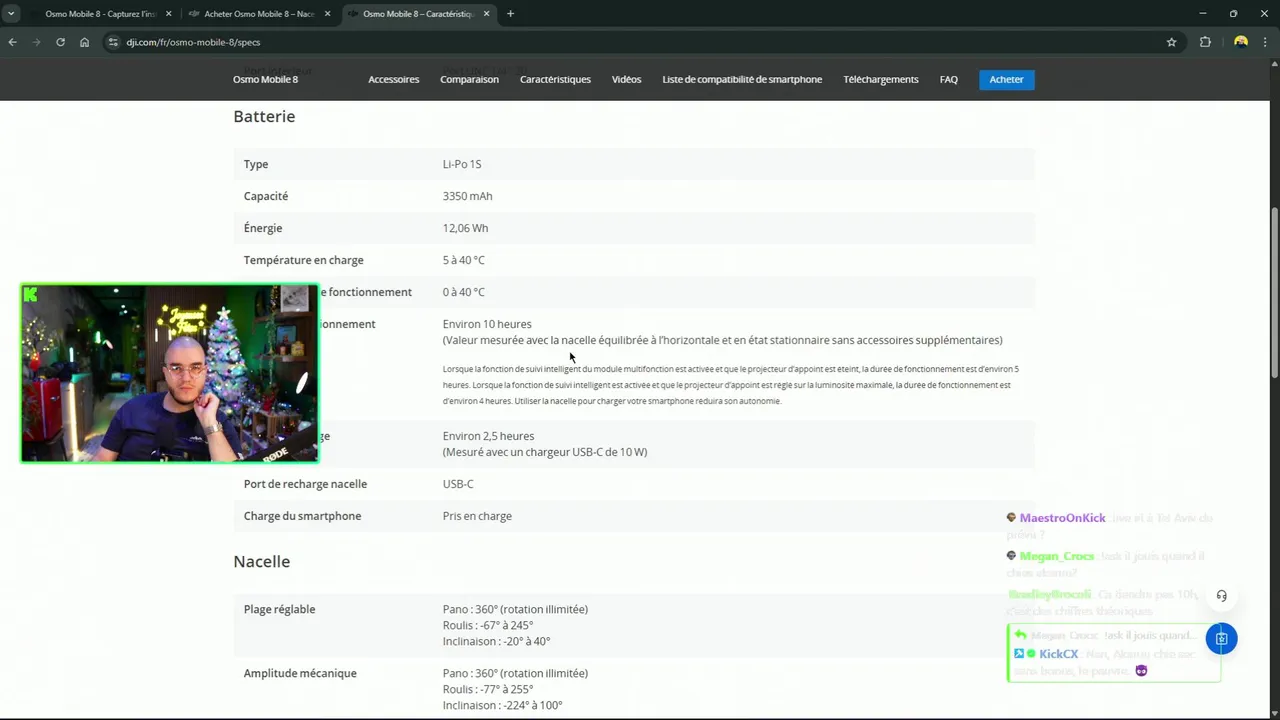This screenshot has width=1280, height=720.
Task: Select the 'Osmo Mobile 8 – Caractéristiques' tab
Action: [418, 14]
